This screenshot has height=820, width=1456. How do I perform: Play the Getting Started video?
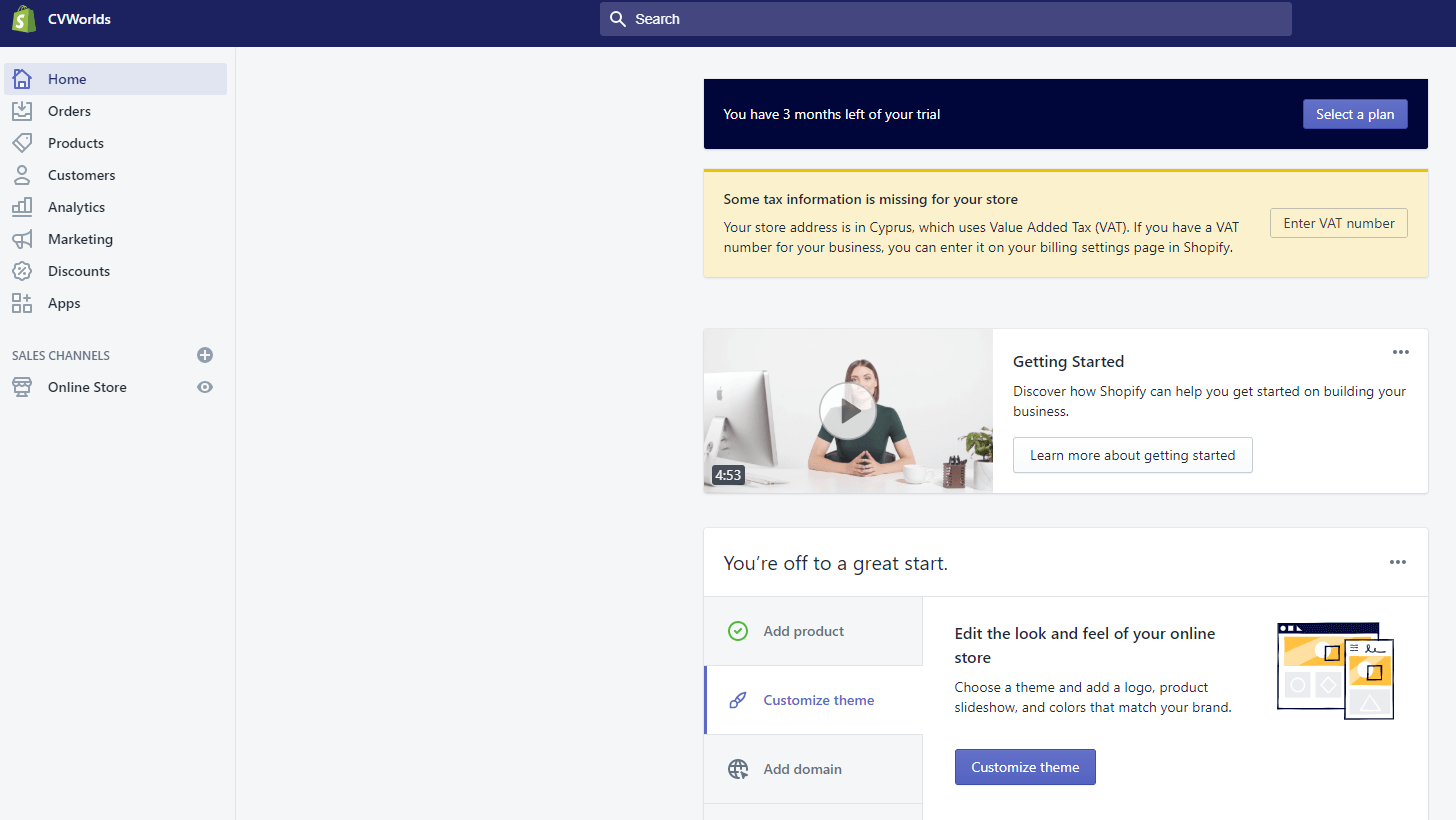(x=848, y=411)
